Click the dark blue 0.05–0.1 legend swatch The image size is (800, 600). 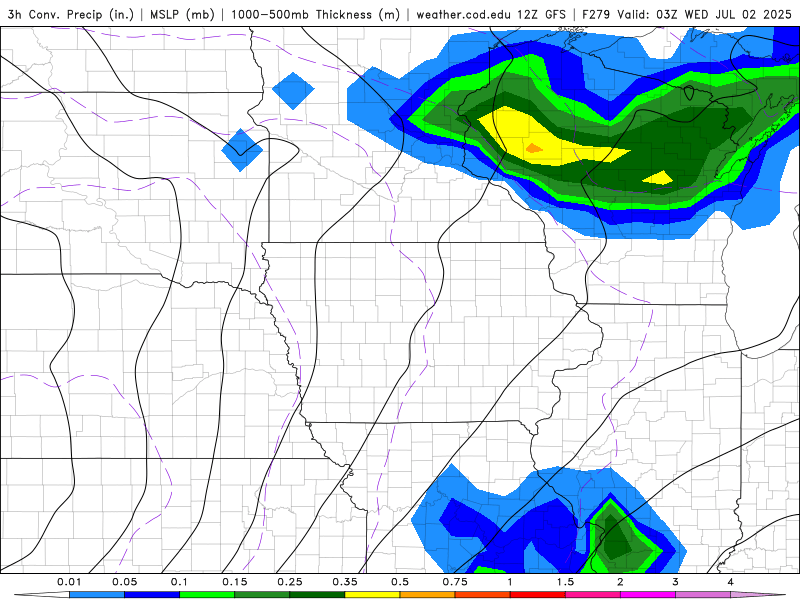[x=152, y=595]
